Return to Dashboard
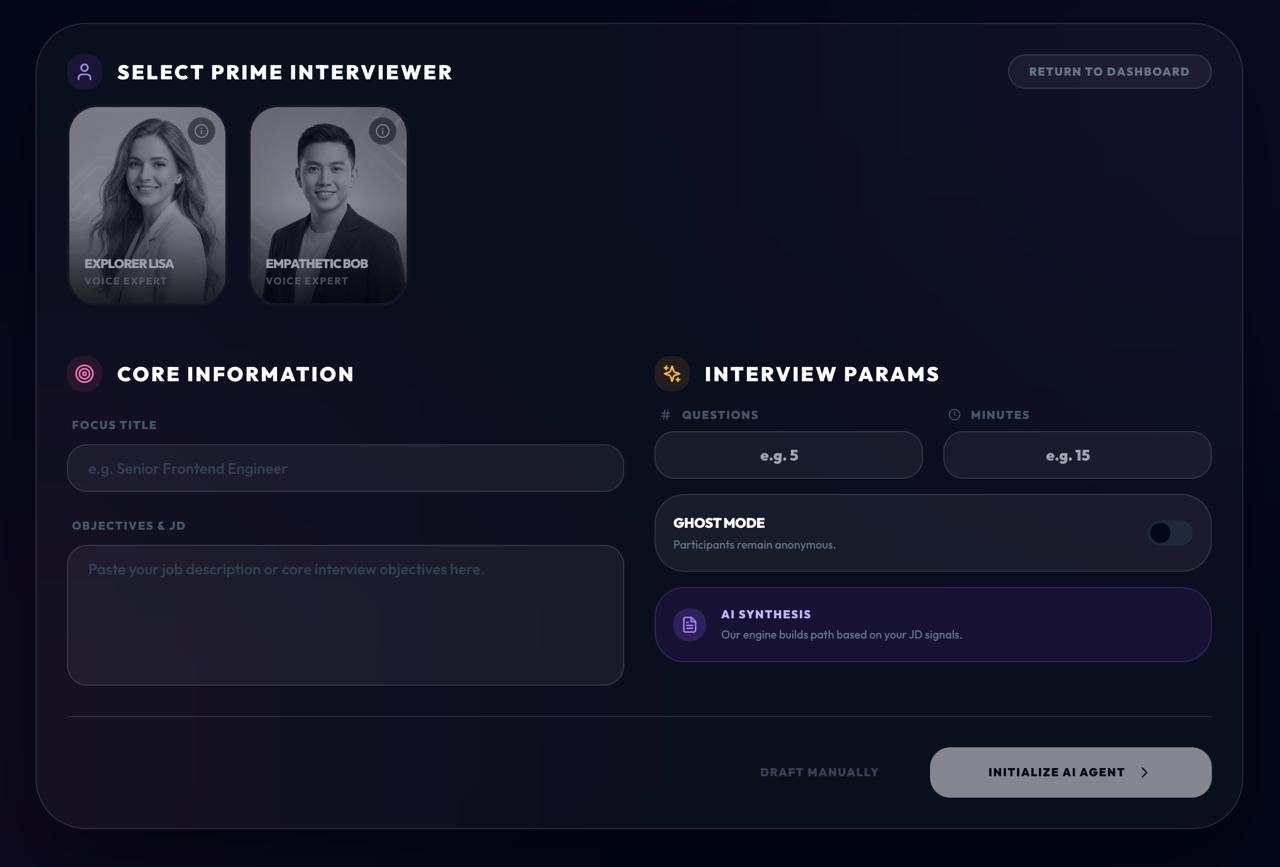Screen dimensions: 1280x867 [1109, 72]
